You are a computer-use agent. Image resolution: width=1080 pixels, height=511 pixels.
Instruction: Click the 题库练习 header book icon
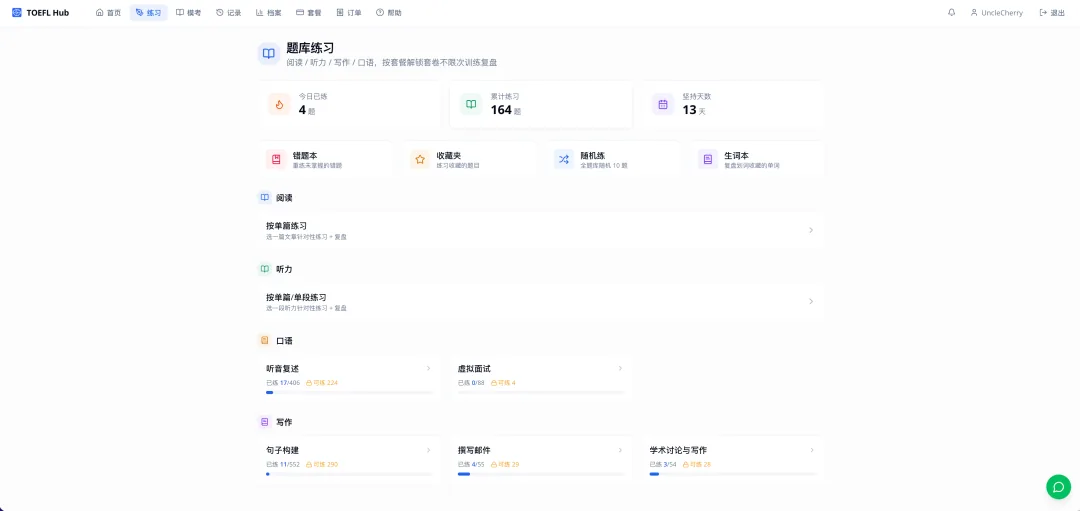[x=269, y=54]
